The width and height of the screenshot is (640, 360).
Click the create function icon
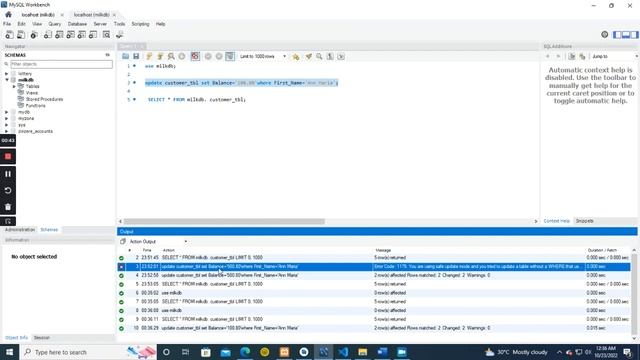(x=93, y=35)
